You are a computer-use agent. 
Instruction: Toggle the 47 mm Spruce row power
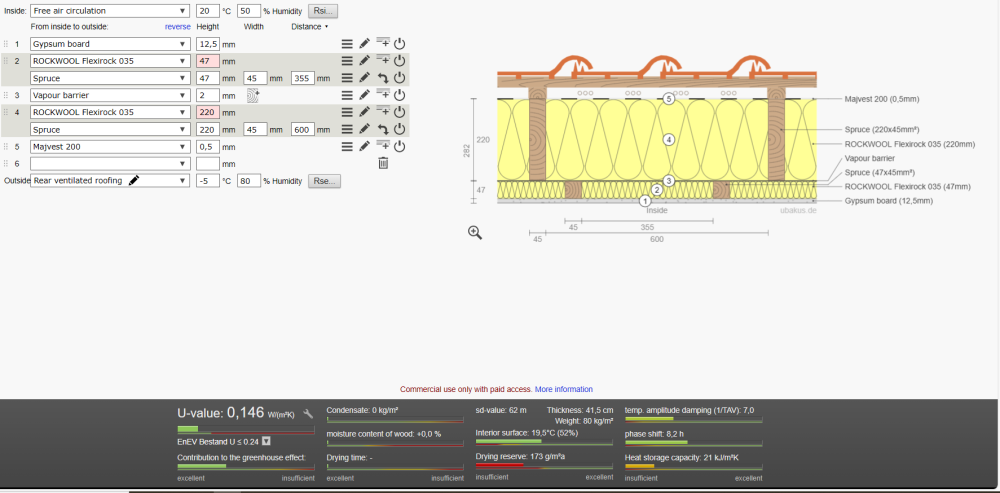(x=400, y=78)
